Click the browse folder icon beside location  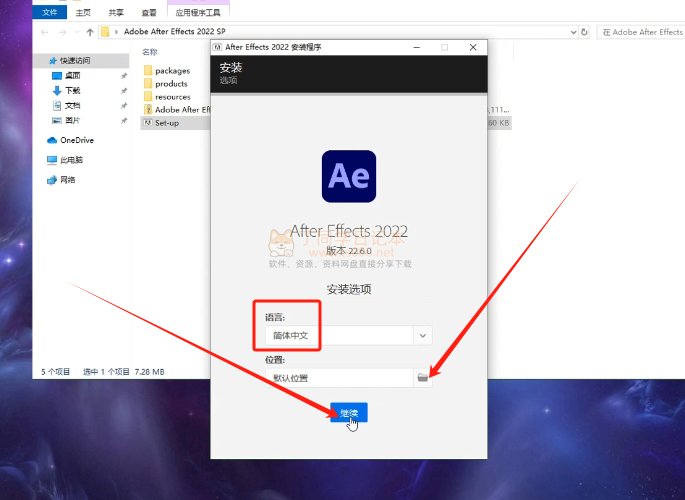tap(422, 377)
